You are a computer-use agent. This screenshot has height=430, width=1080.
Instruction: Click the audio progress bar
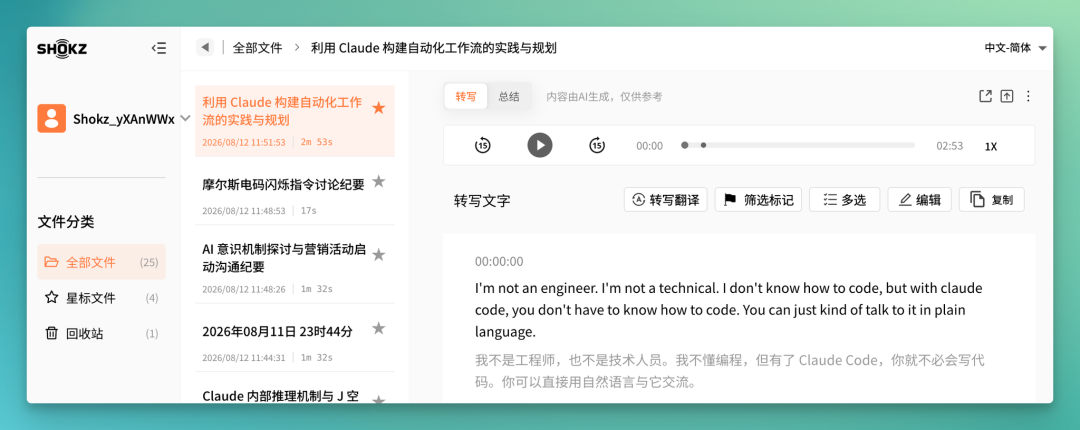click(799, 145)
